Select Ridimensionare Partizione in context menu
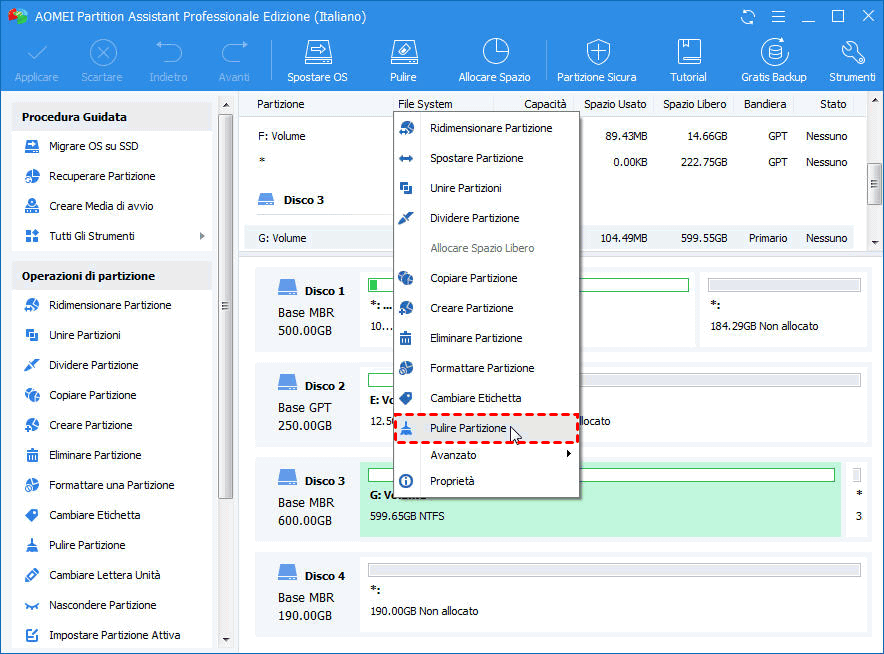 tap(490, 128)
